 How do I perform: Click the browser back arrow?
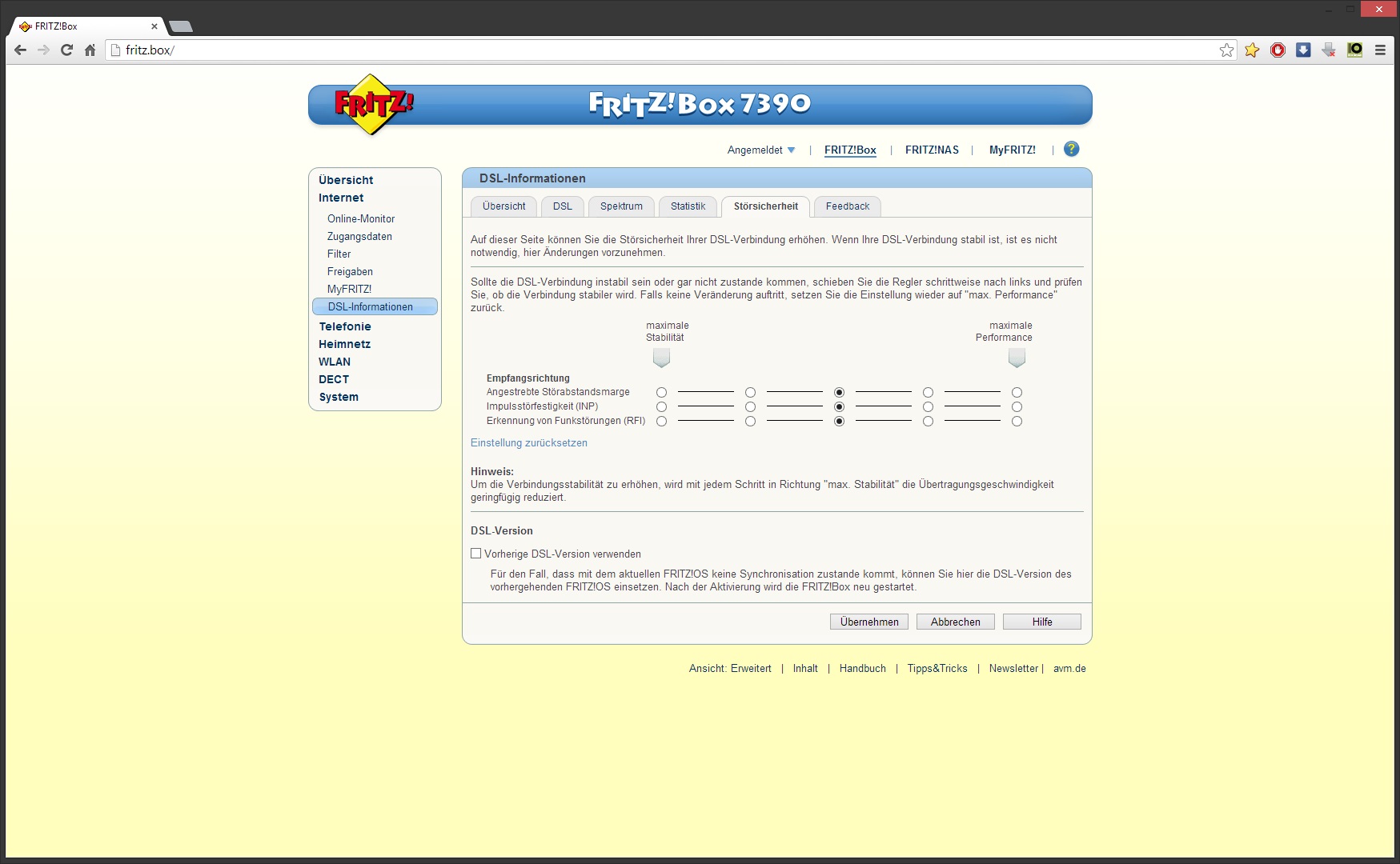21,50
